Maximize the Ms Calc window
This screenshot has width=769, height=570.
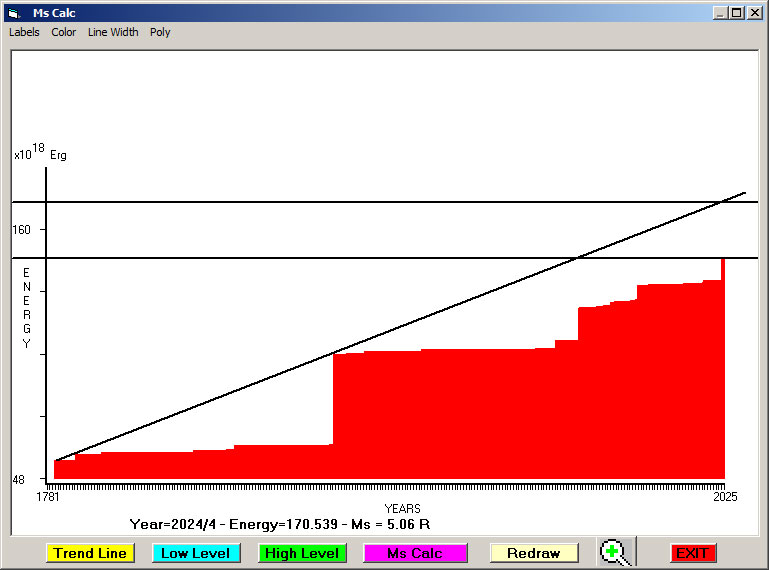[x=737, y=13]
